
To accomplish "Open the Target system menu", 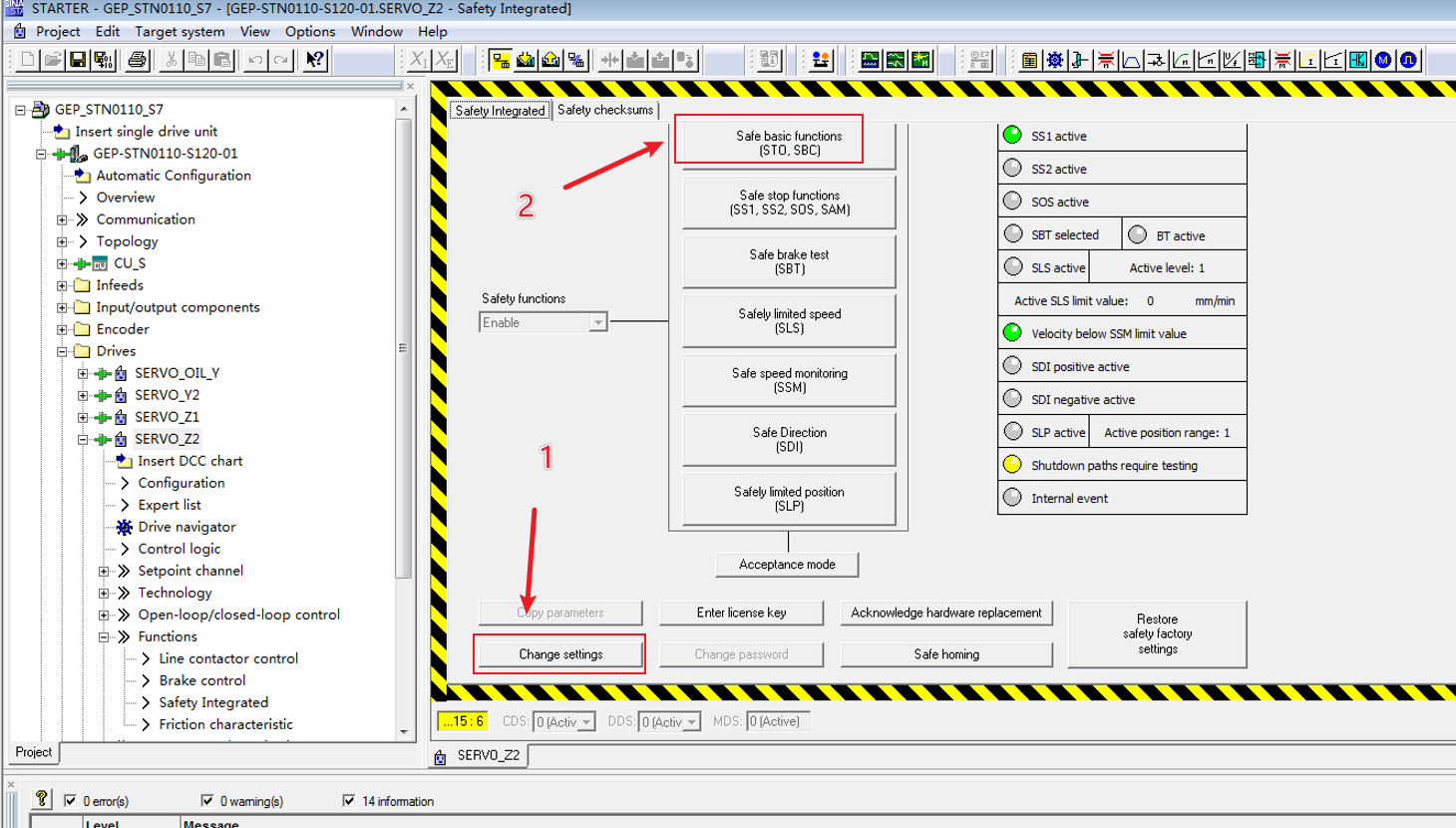I will click(180, 32).
